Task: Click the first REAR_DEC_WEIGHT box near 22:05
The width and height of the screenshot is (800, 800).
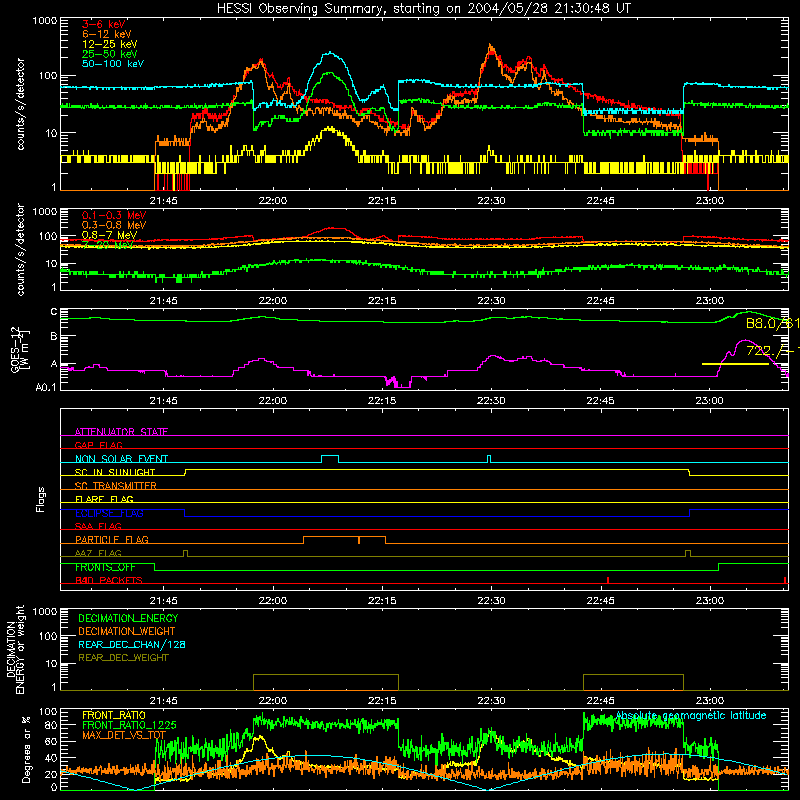Action: (x=326, y=682)
